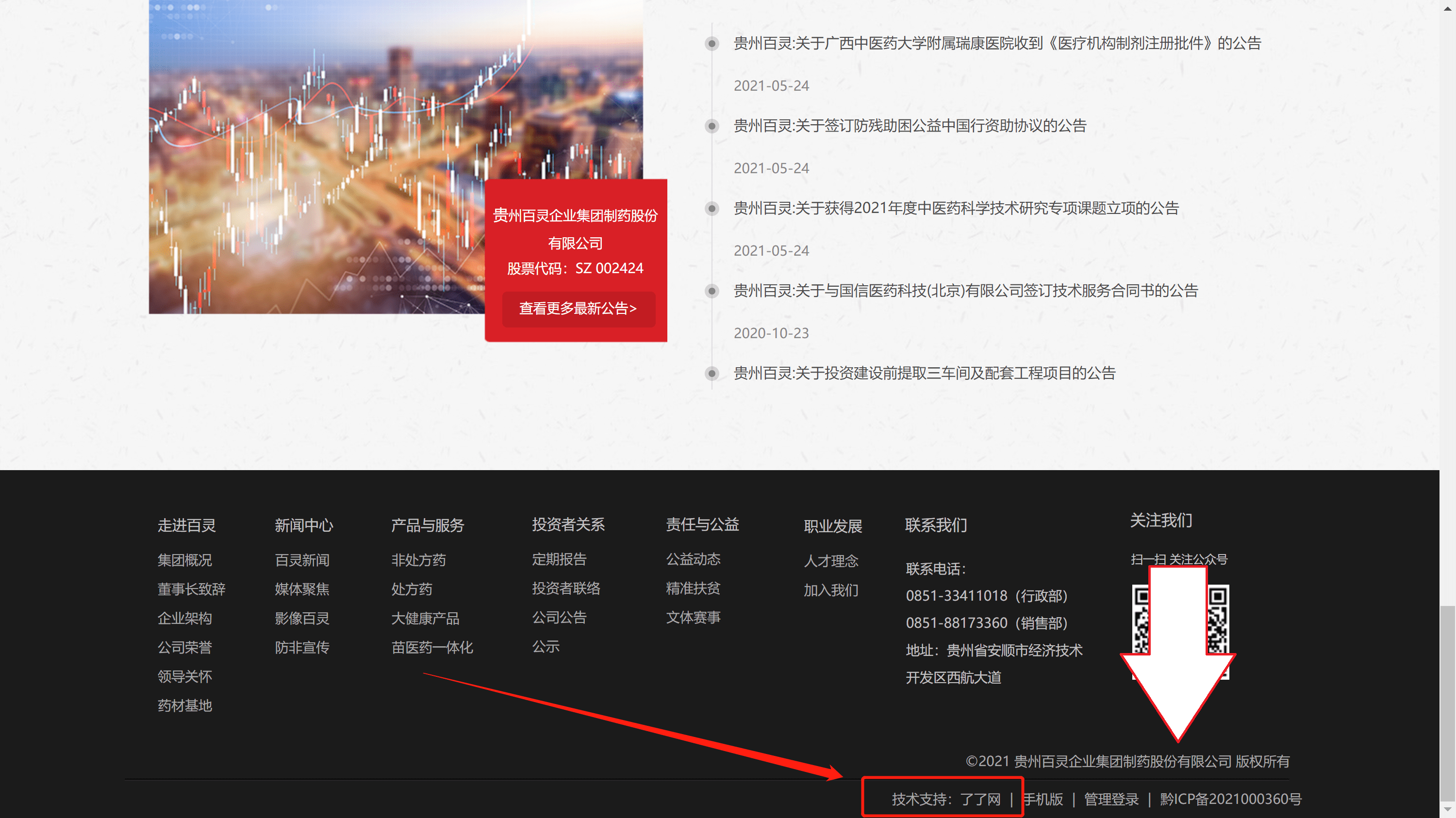Open 领导关怀 link
The height and width of the screenshot is (818, 1456).
coord(184,676)
